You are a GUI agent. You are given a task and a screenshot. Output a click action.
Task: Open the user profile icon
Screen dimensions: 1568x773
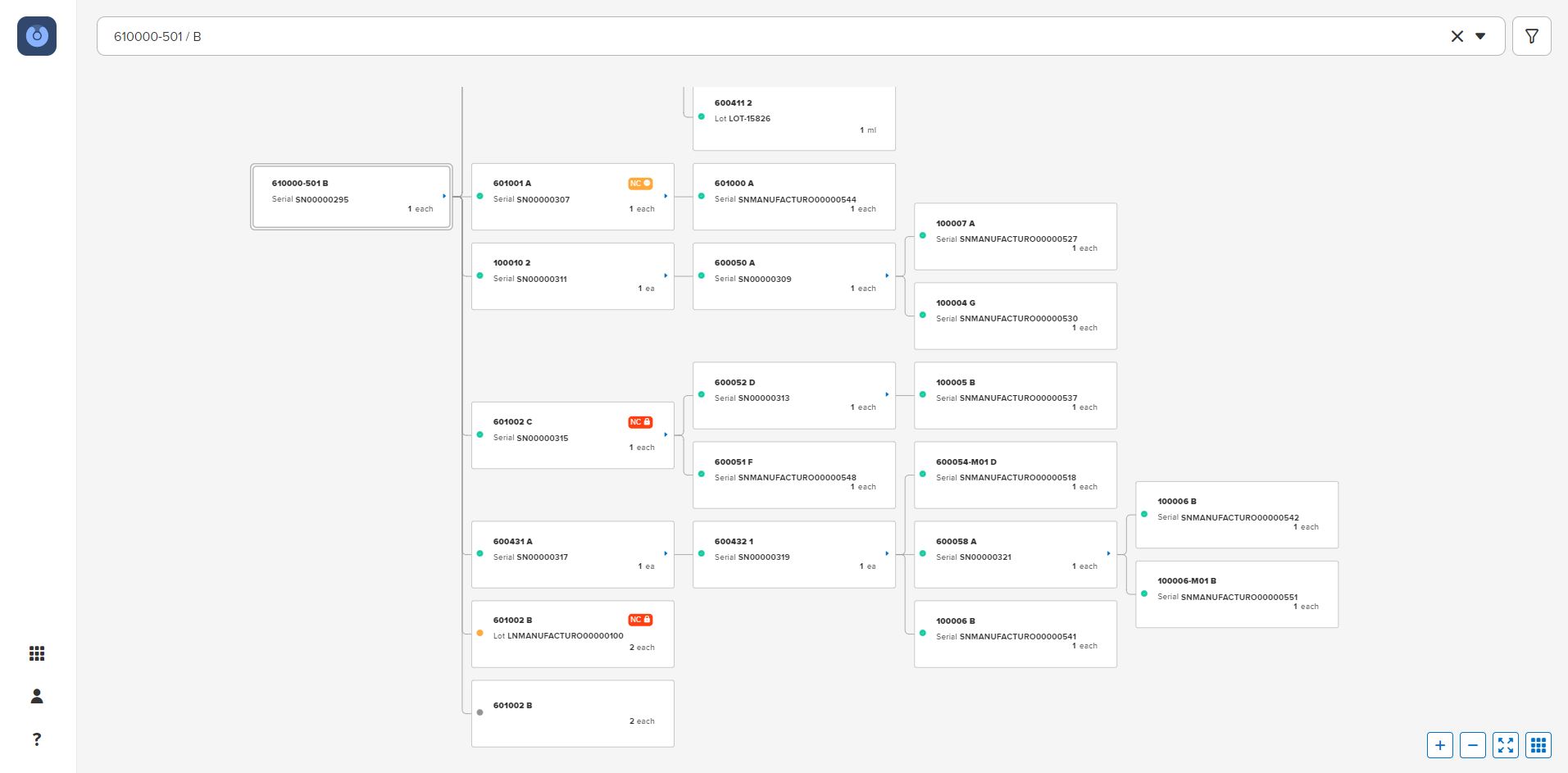point(37,696)
